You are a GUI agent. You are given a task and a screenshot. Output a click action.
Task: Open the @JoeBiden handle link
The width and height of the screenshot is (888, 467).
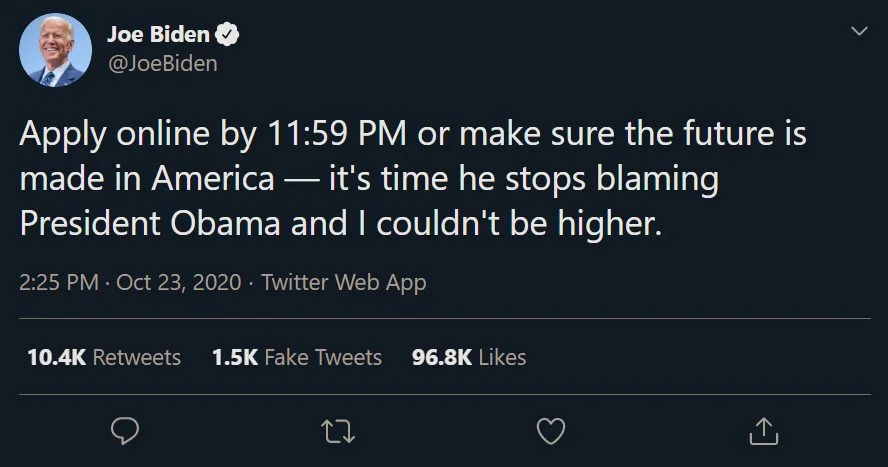(161, 63)
